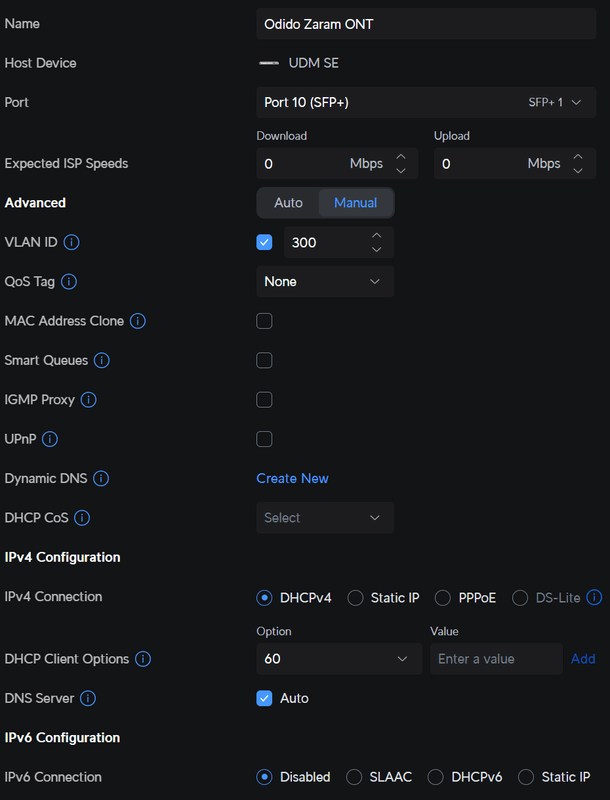The image size is (610, 800).
Task: Enable the Smart Queues checkbox
Action: (x=264, y=360)
